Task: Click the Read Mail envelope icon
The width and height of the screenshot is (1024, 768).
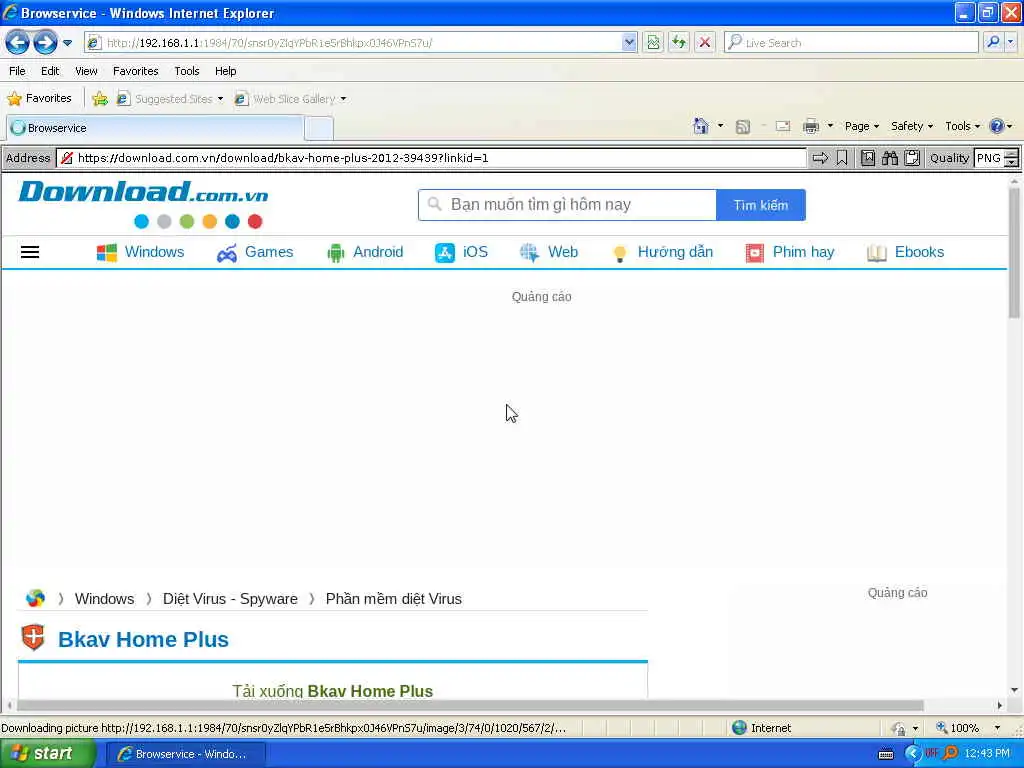Action: point(783,126)
